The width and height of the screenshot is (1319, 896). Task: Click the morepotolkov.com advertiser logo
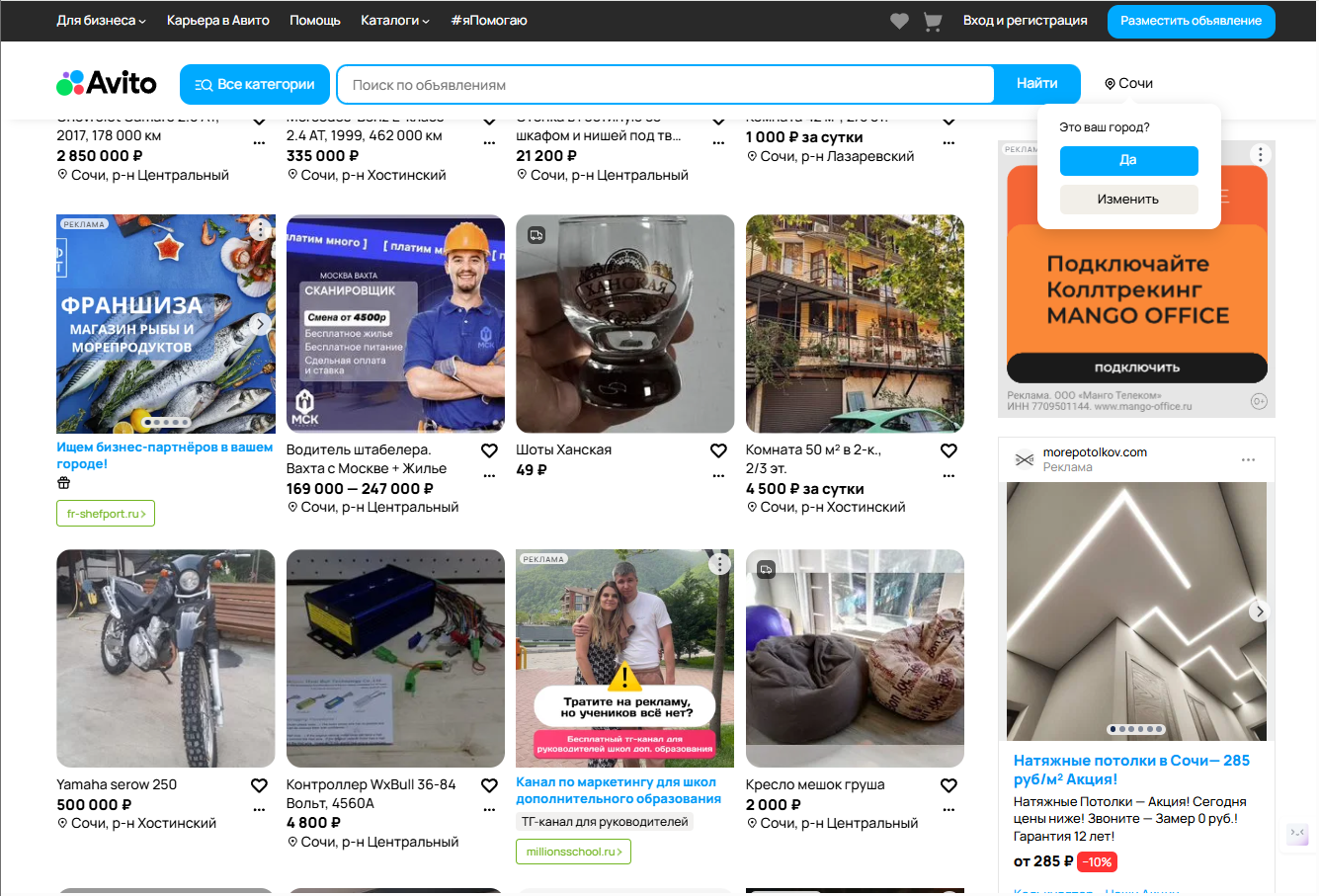pyautogui.click(x=1025, y=459)
